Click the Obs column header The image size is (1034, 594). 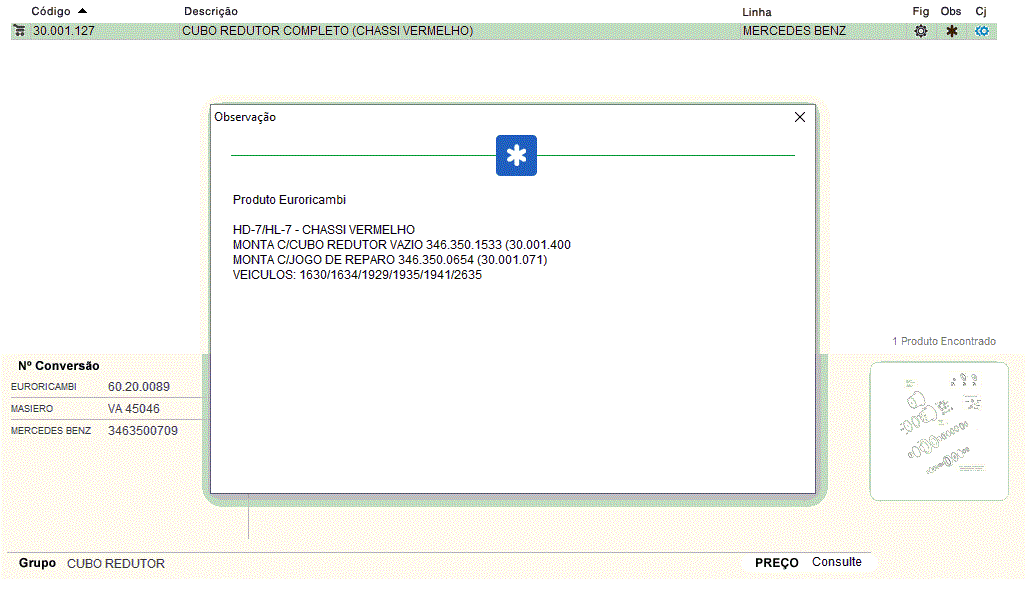pyautogui.click(x=951, y=11)
